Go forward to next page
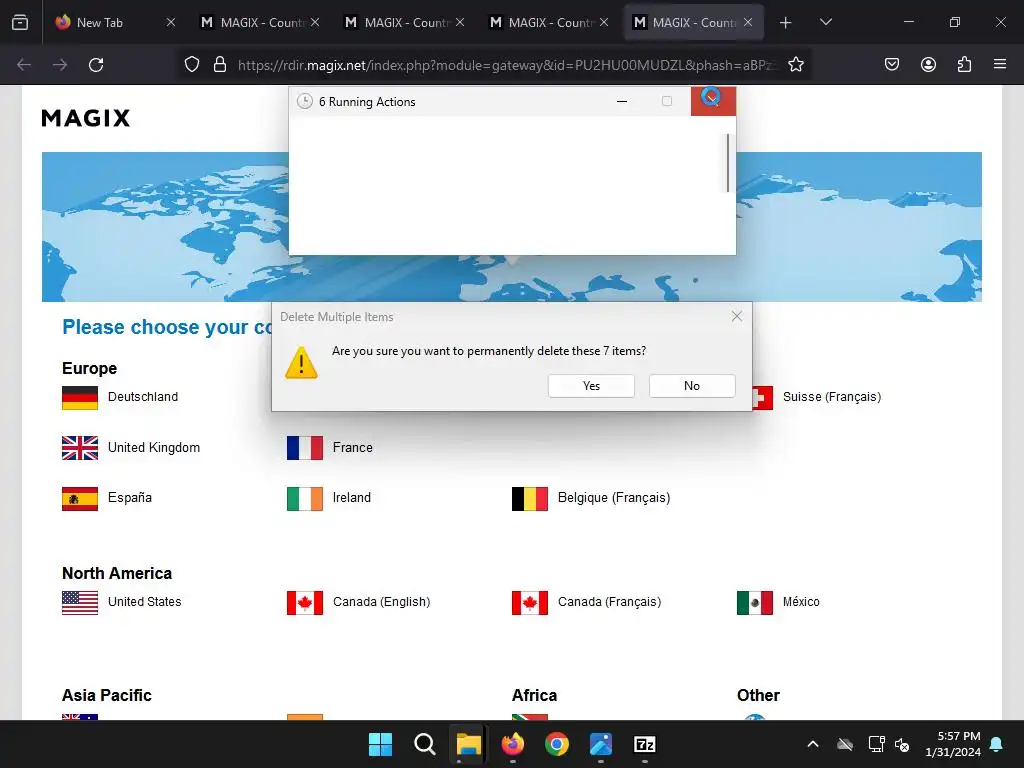Viewport: 1024px width, 768px height. pyautogui.click(x=60, y=65)
